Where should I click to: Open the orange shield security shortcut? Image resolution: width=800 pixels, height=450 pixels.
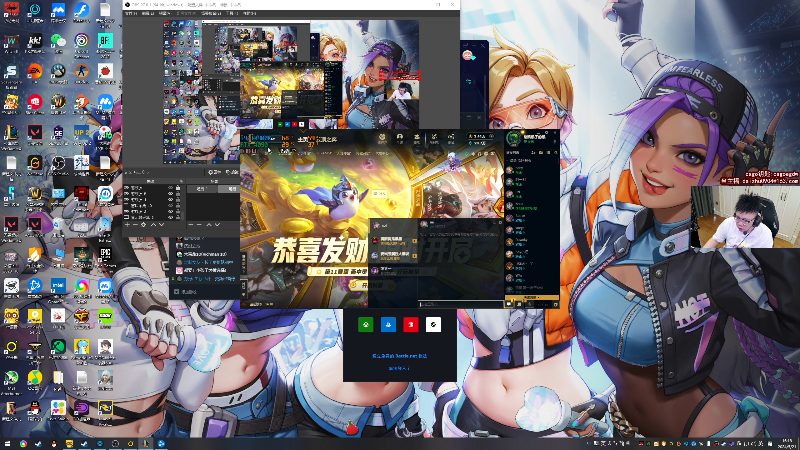click(x=35, y=254)
